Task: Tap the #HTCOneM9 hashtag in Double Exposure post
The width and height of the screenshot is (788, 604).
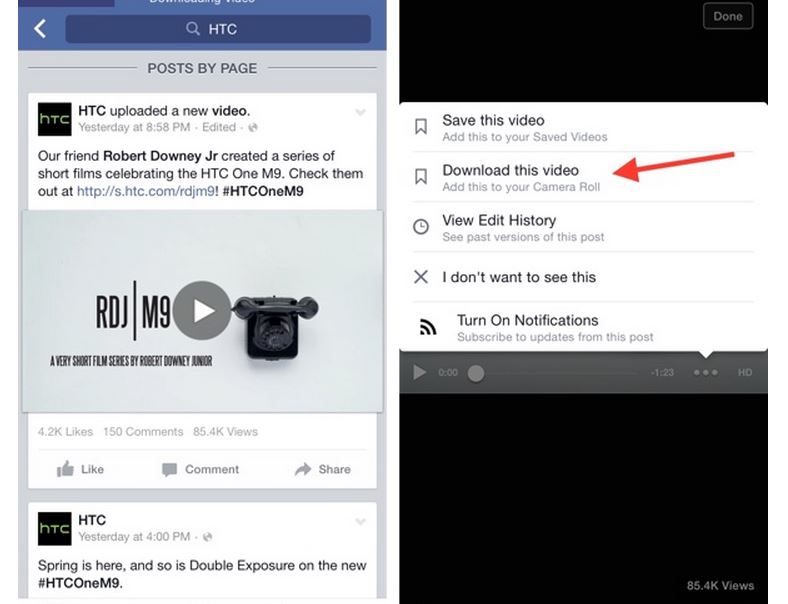Action: pyautogui.click(x=80, y=583)
